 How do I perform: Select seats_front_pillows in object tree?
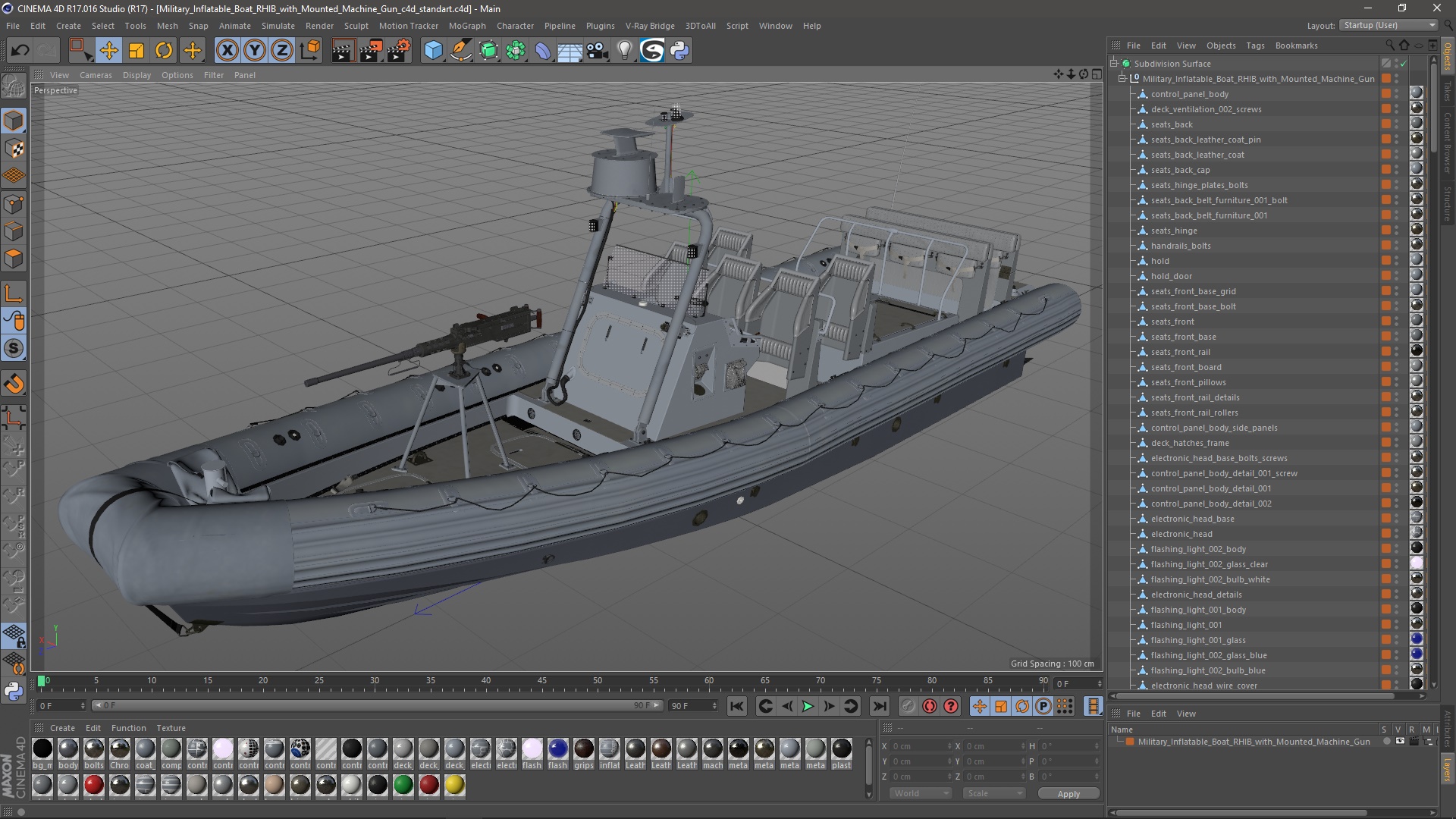(1188, 382)
